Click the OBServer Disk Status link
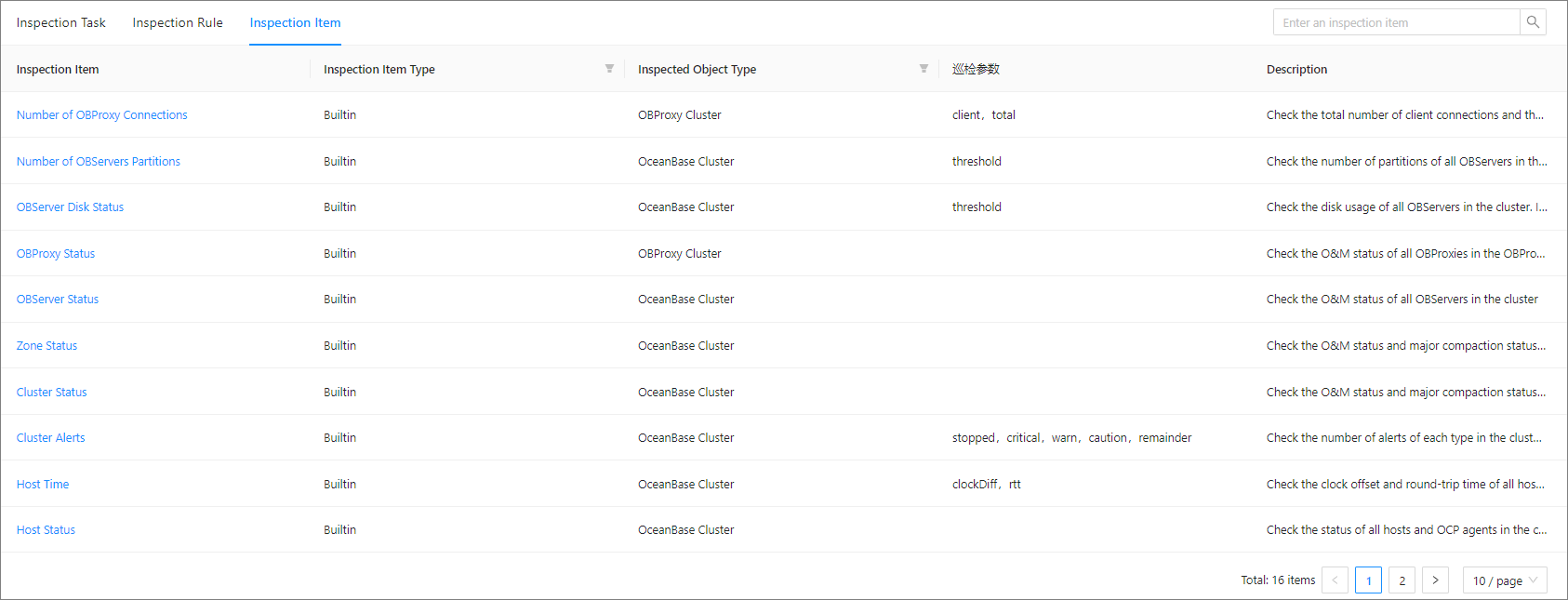 (x=70, y=207)
